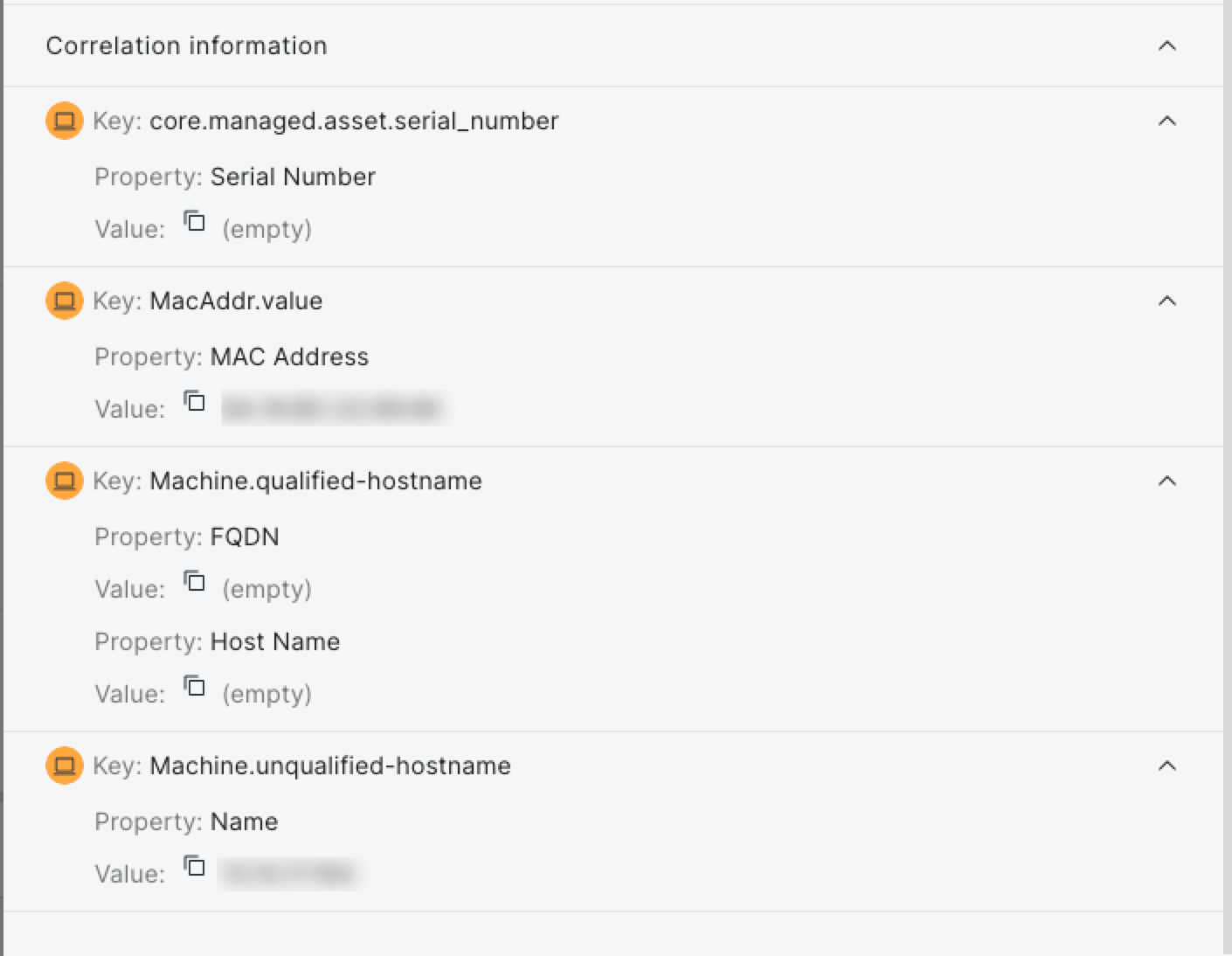Screen dimensions: 1232x956
Task: Collapse the Correlation information section
Action: pos(1166,45)
